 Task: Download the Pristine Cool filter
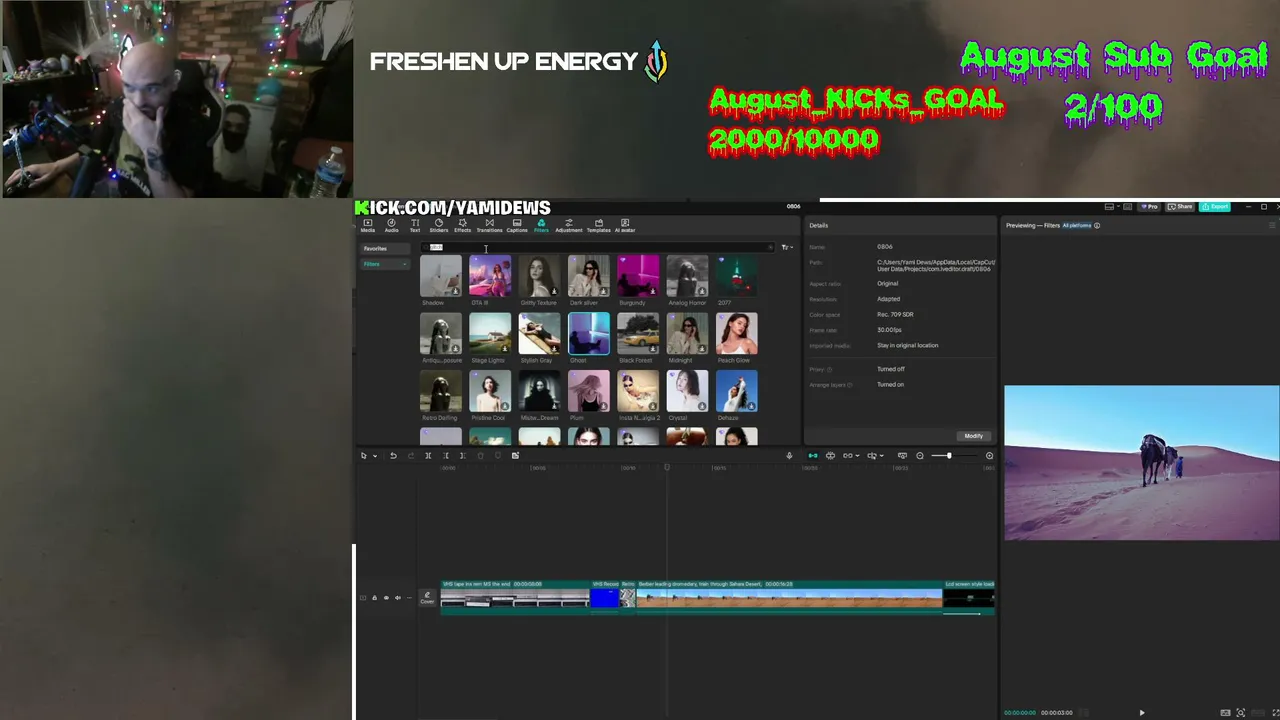click(x=505, y=407)
